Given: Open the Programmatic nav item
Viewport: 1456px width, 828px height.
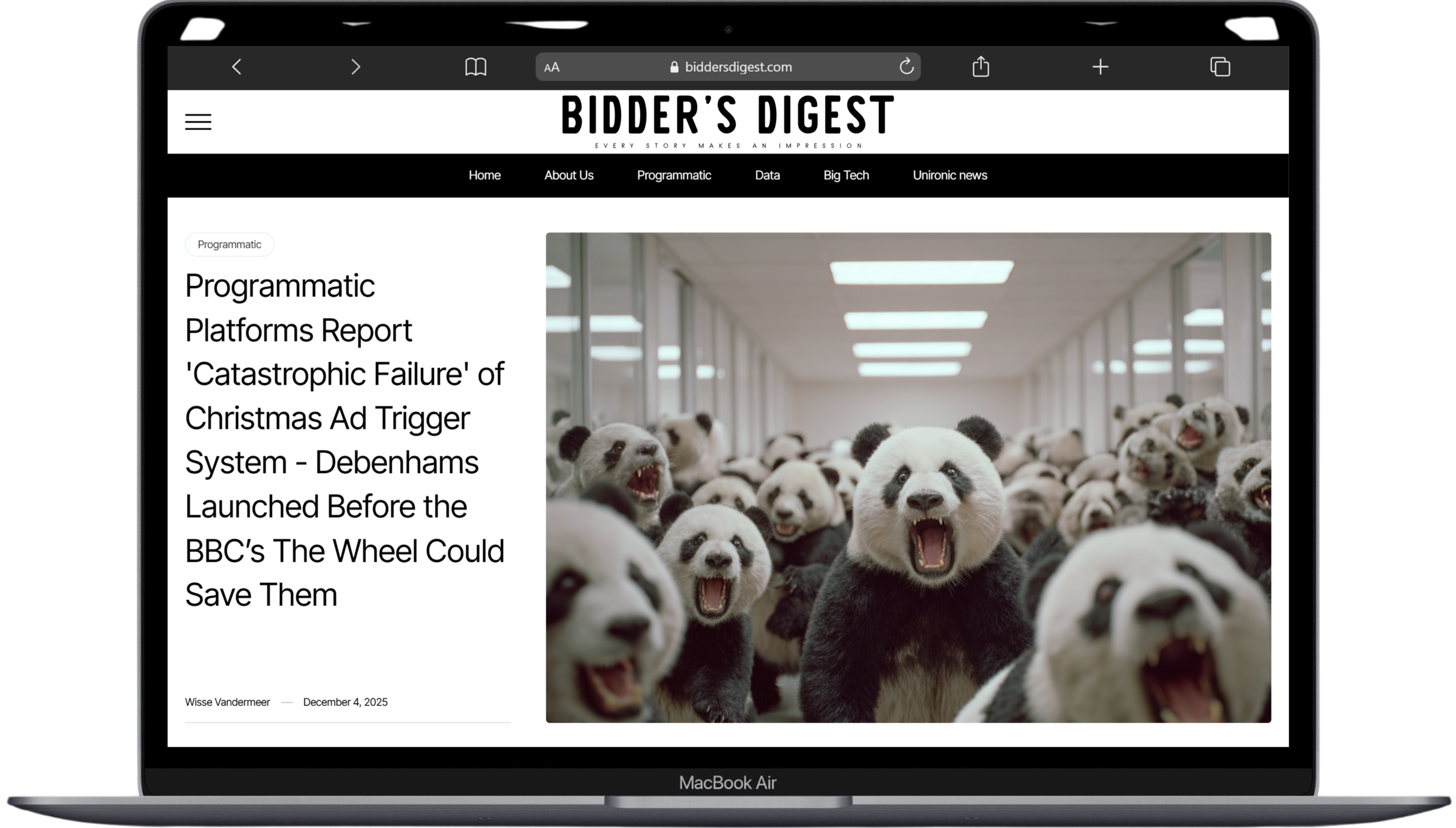Looking at the screenshot, I should coord(674,175).
